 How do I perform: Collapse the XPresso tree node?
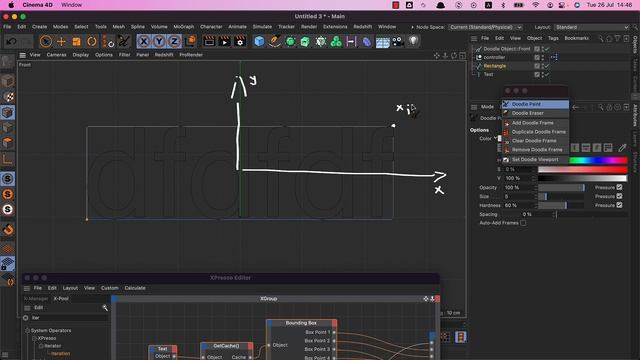click(34, 338)
